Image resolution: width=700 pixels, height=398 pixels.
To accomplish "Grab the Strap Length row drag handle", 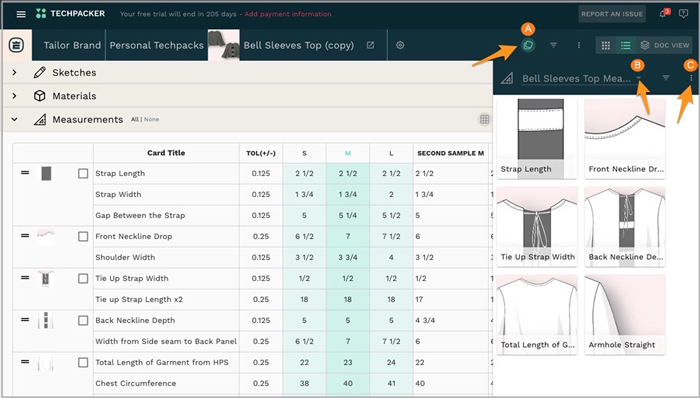I will (x=25, y=173).
